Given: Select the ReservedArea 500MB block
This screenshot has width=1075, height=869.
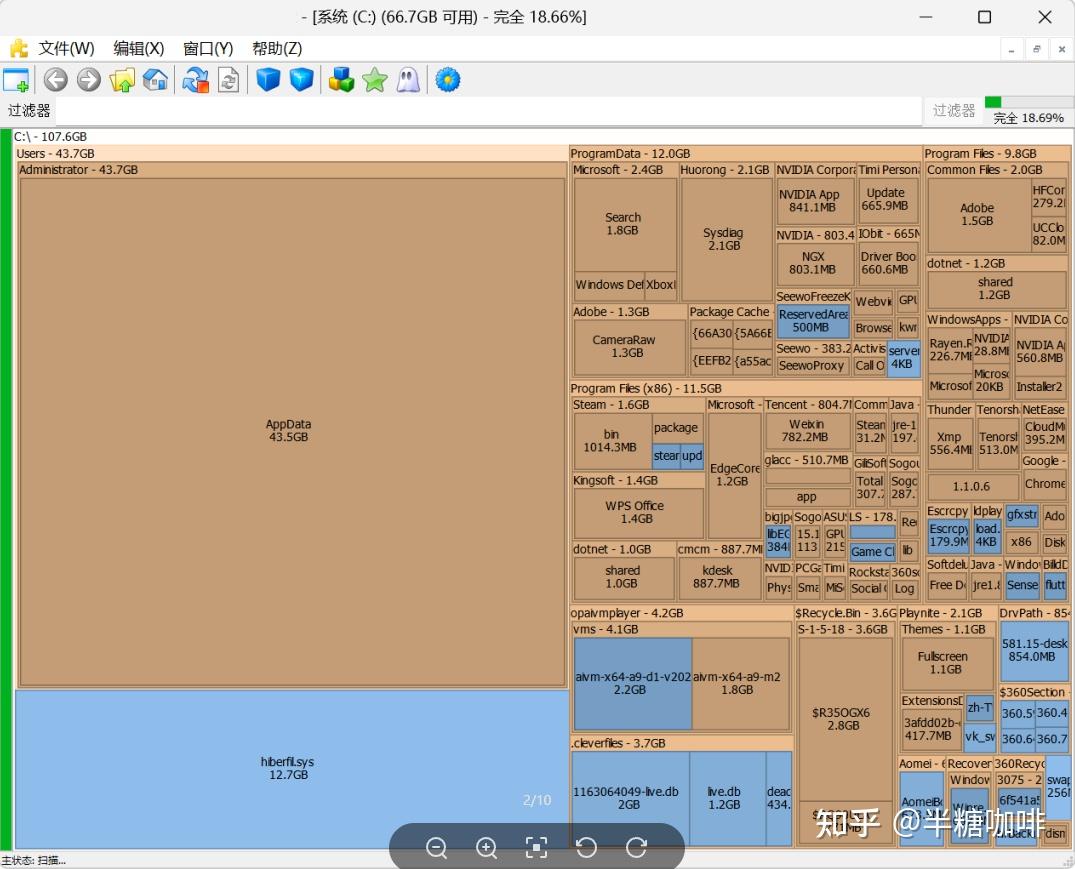Looking at the screenshot, I should [813, 321].
